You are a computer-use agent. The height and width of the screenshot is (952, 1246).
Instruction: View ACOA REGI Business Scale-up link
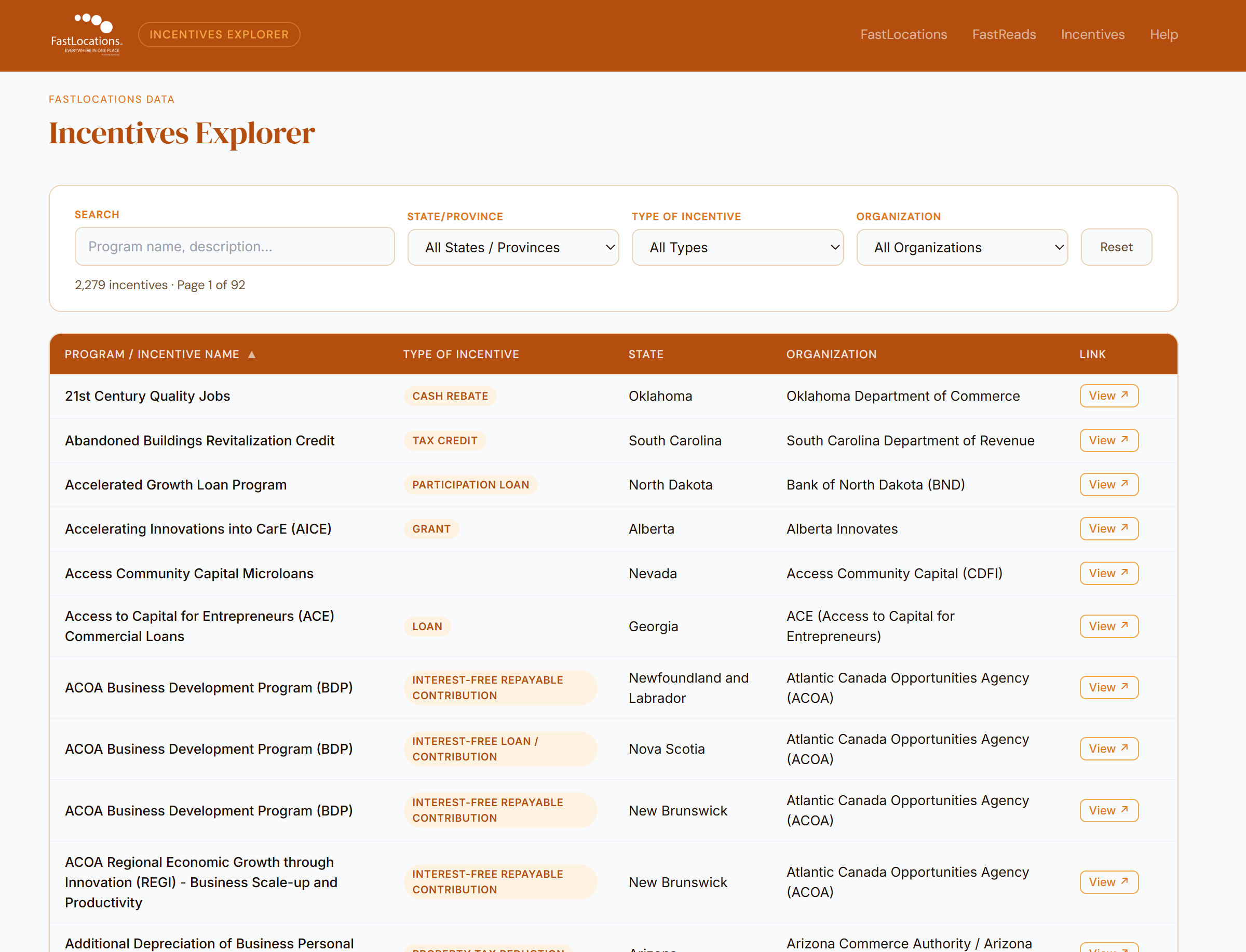click(1109, 882)
